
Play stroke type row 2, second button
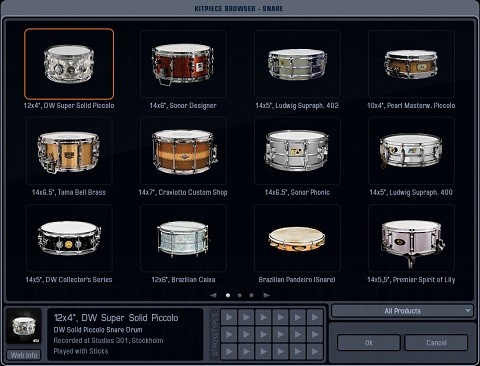click(x=246, y=334)
